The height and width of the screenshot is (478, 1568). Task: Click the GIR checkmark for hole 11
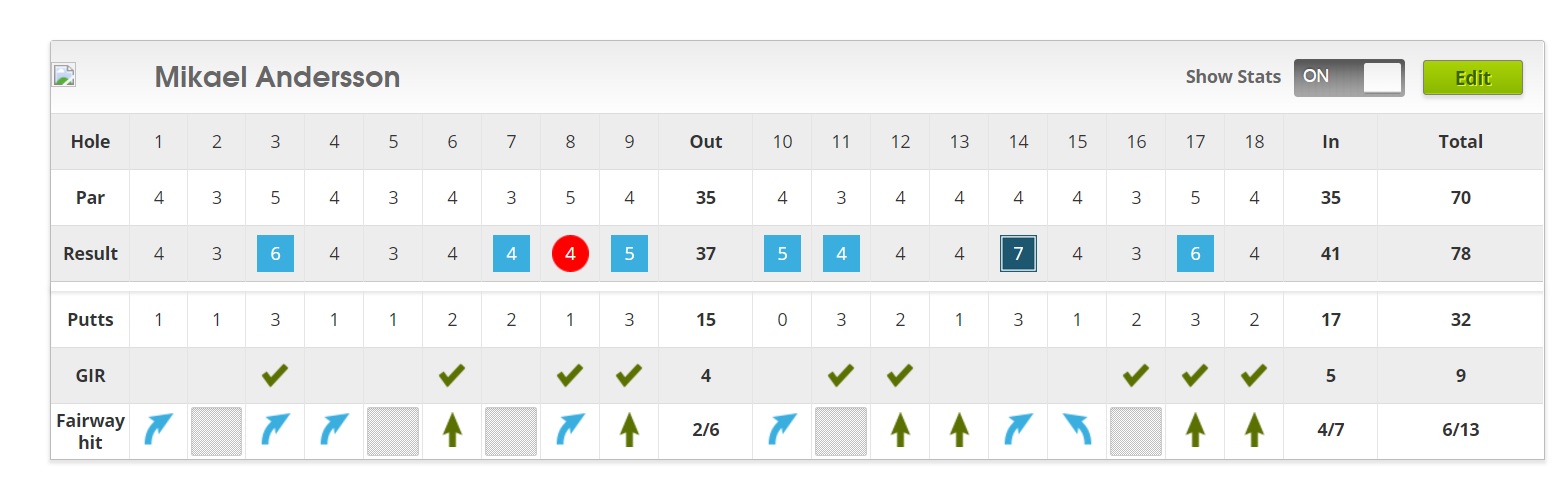click(841, 376)
